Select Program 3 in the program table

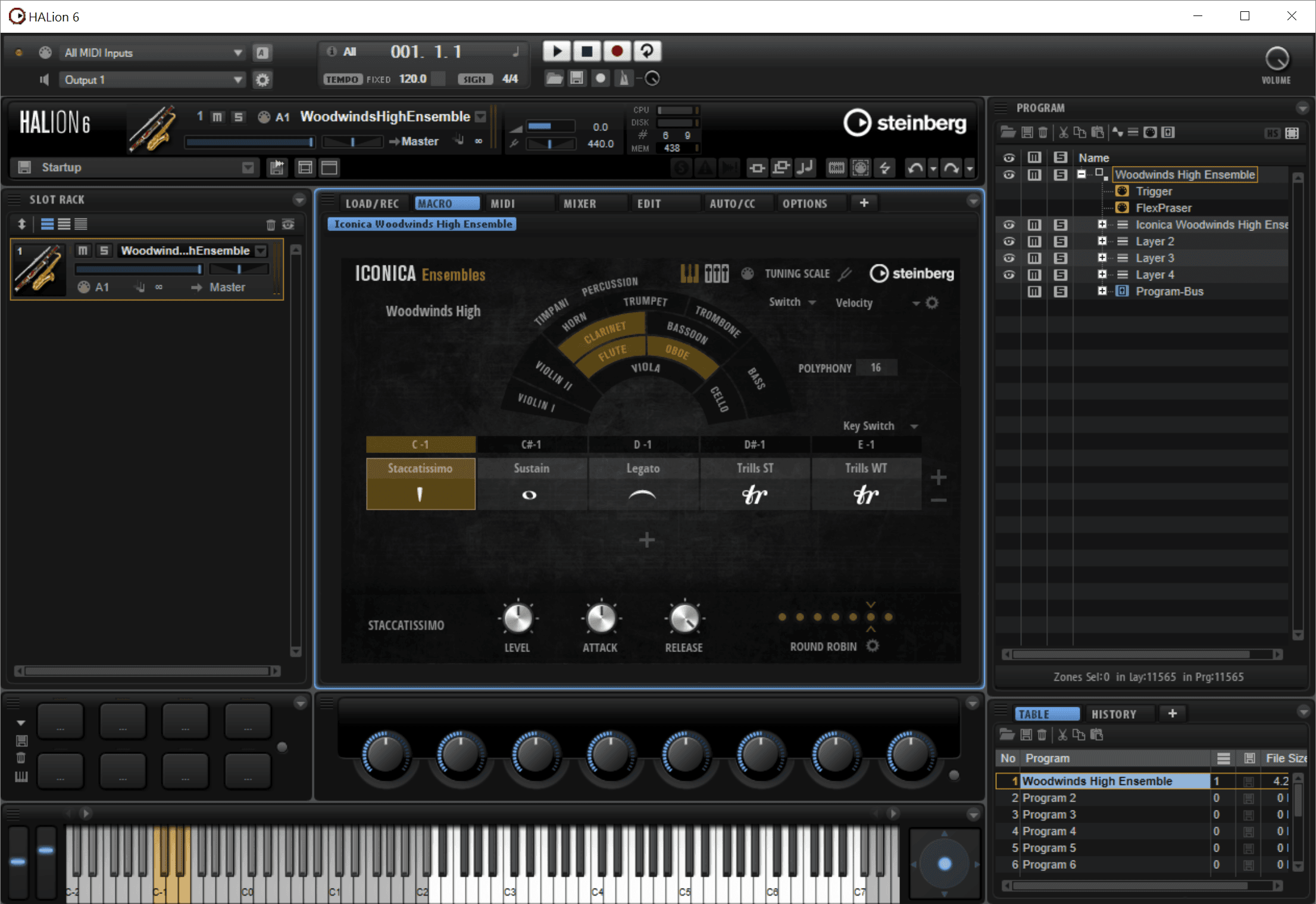pos(1049,815)
